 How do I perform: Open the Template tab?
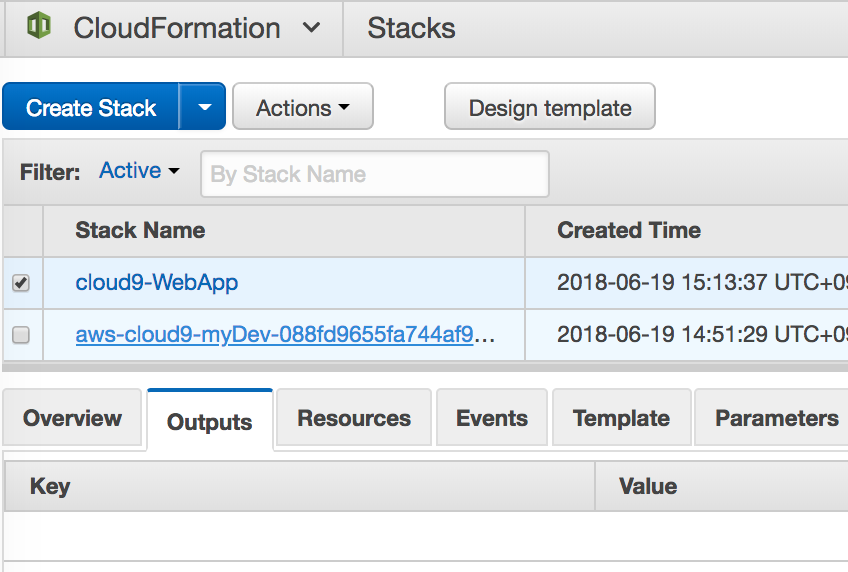[x=621, y=418]
